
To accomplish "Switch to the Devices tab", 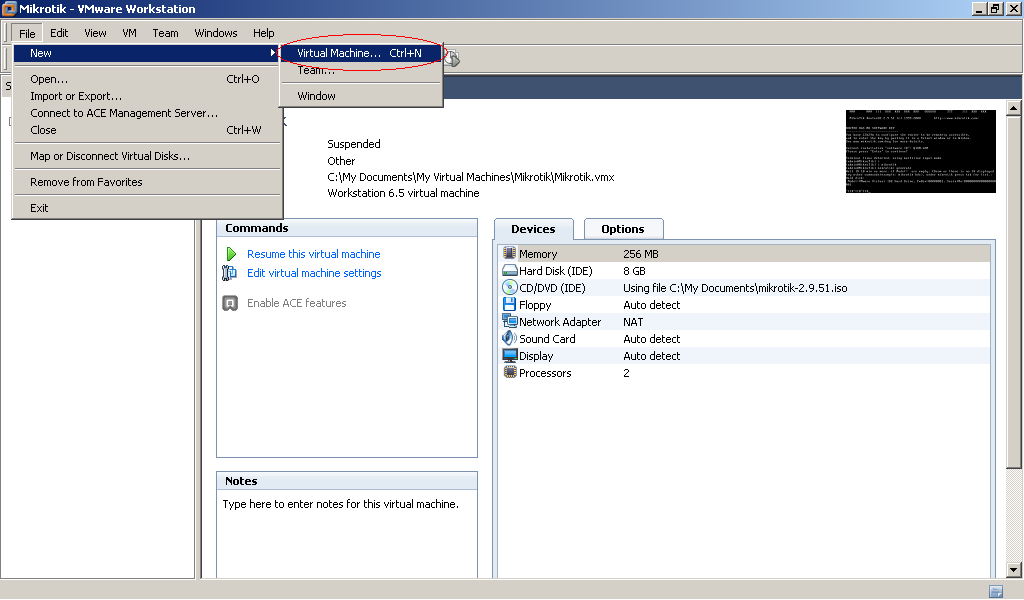I will pos(534,229).
